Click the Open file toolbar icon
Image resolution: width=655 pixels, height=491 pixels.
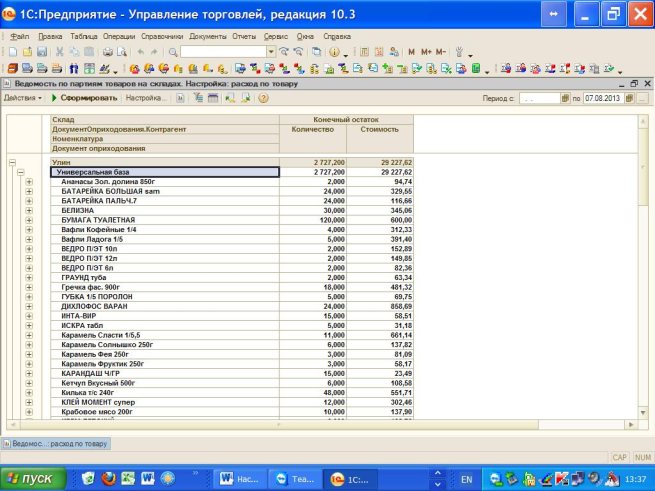(28, 52)
